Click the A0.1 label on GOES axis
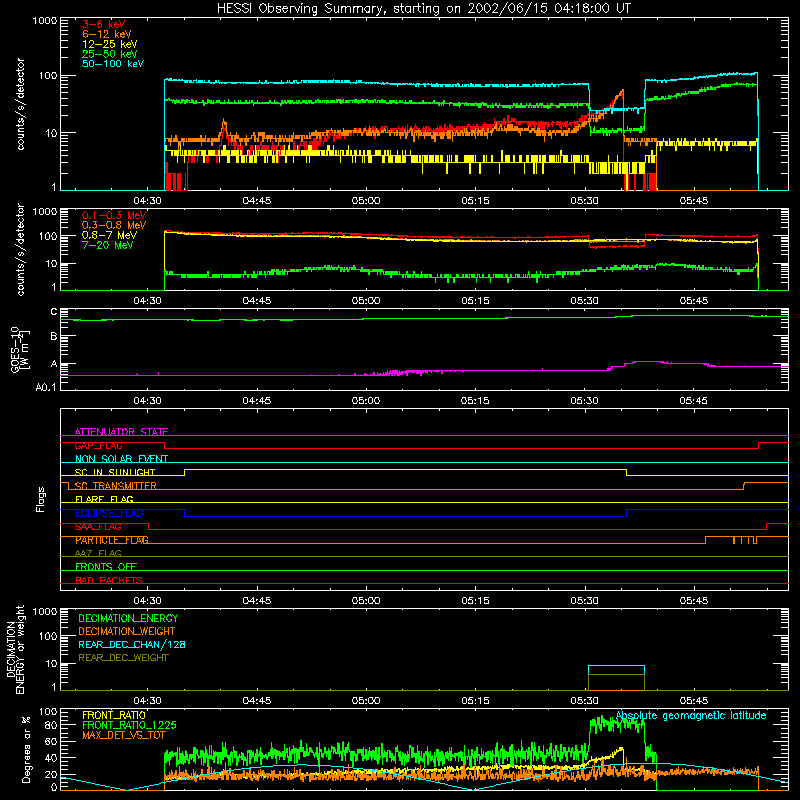Viewport: 800px width, 800px height. [46, 387]
